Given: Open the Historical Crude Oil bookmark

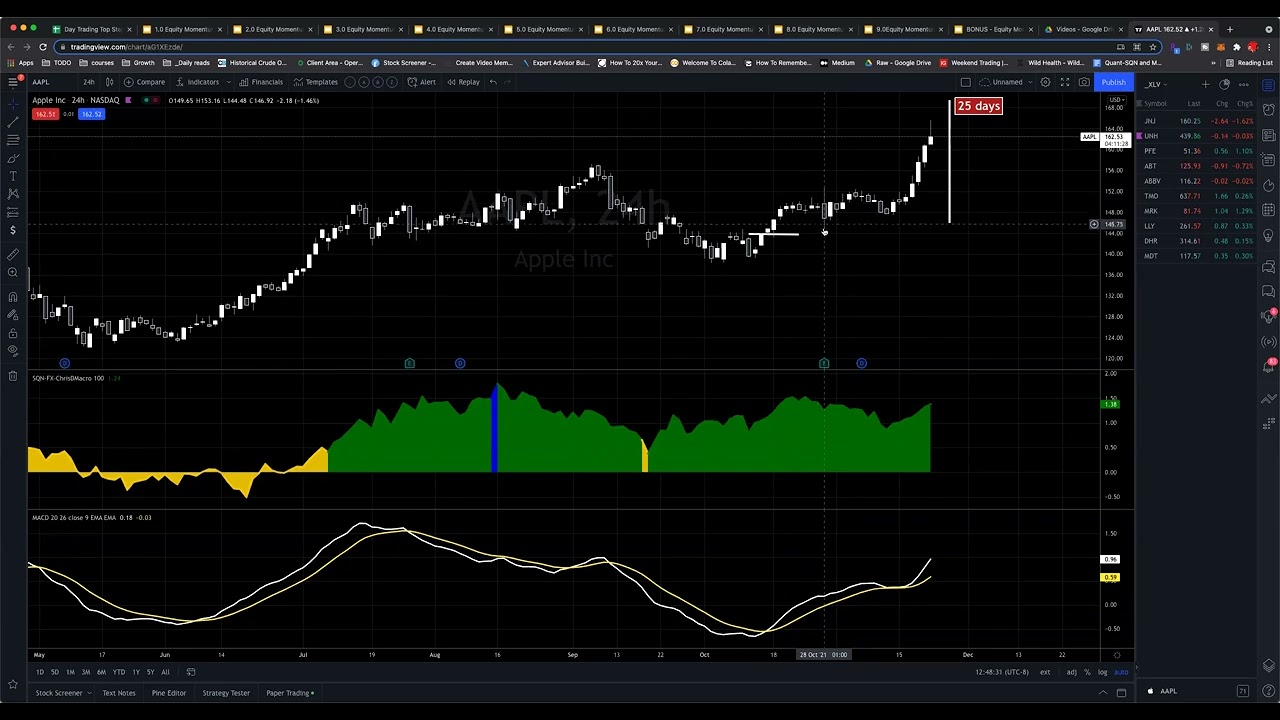Looking at the screenshot, I should [251, 63].
